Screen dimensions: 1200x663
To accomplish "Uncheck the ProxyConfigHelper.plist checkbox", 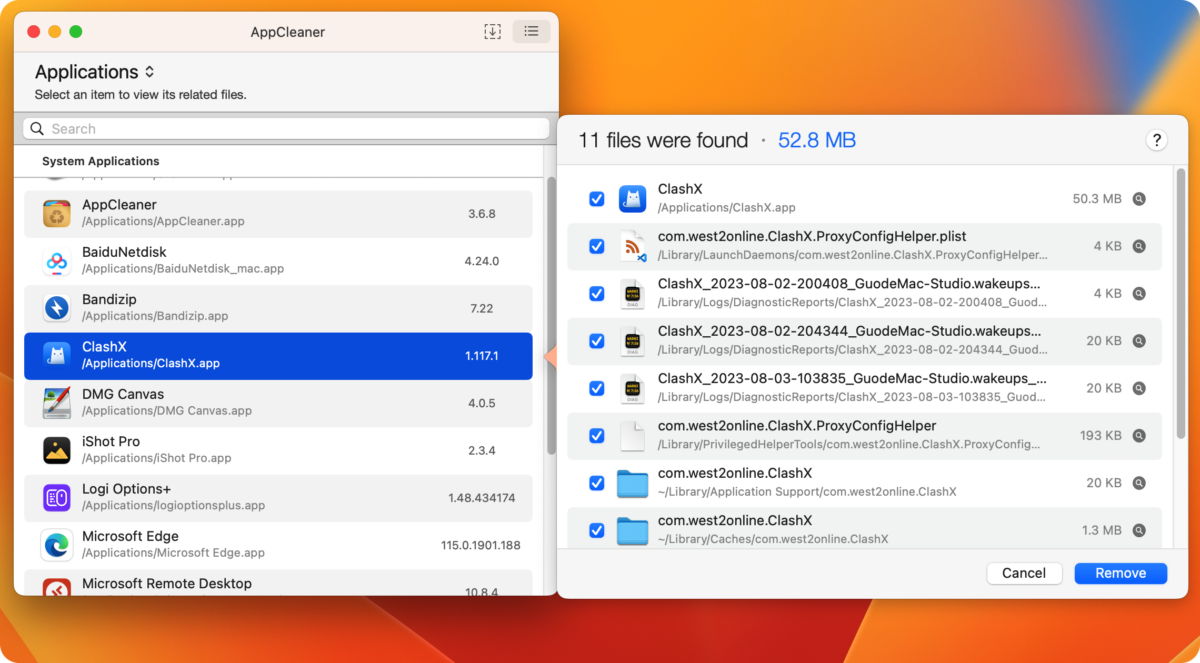I will [x=597, y=246].
